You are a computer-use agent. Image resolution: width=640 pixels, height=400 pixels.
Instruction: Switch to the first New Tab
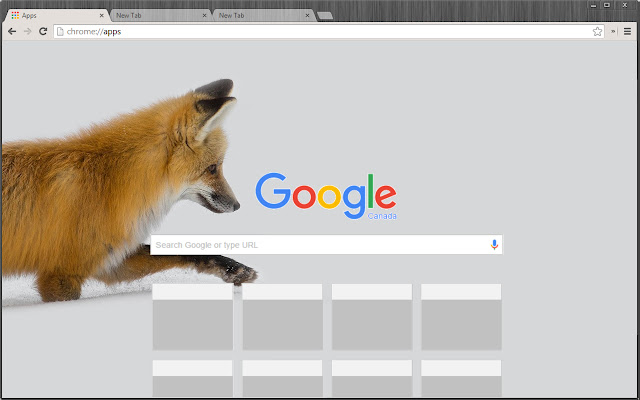click(x=161, y=16)
